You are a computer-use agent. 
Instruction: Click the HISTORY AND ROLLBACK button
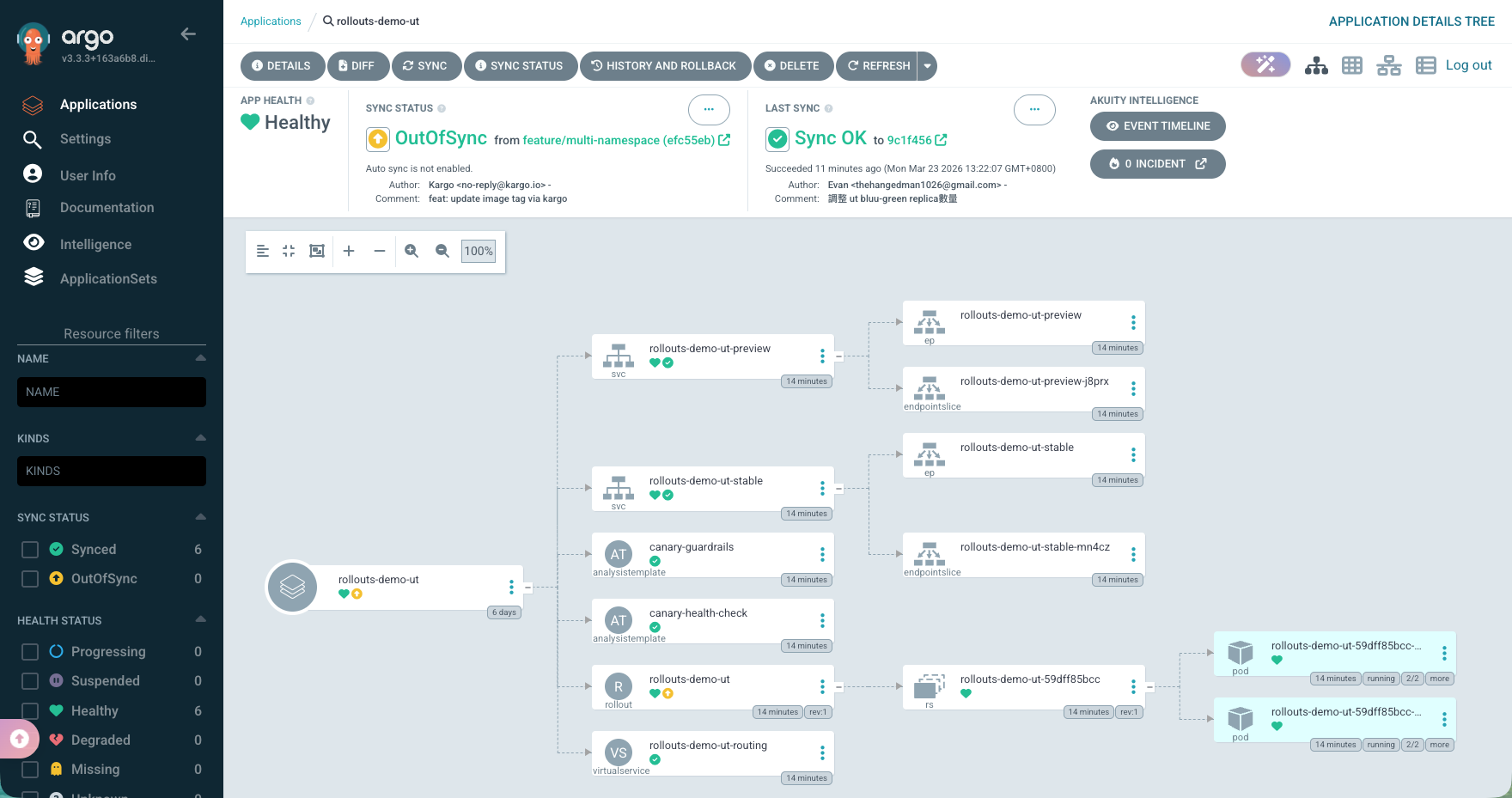tap(665, 66)
